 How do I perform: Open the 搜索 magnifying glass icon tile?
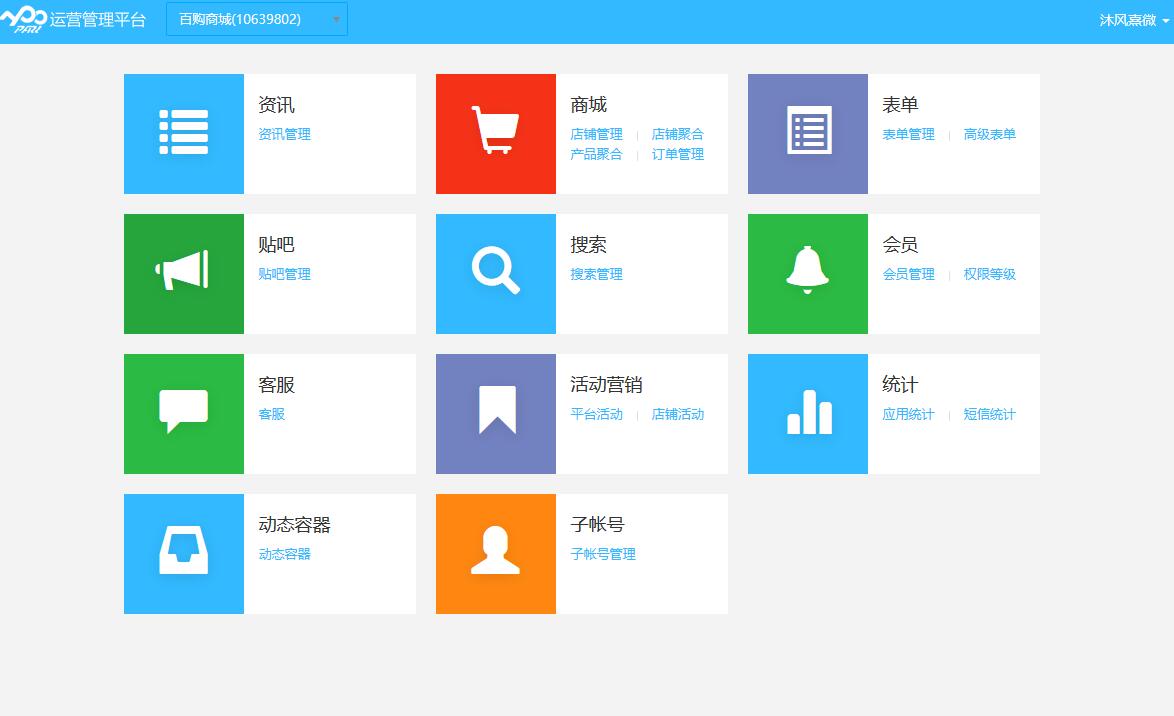coord(496,274)
